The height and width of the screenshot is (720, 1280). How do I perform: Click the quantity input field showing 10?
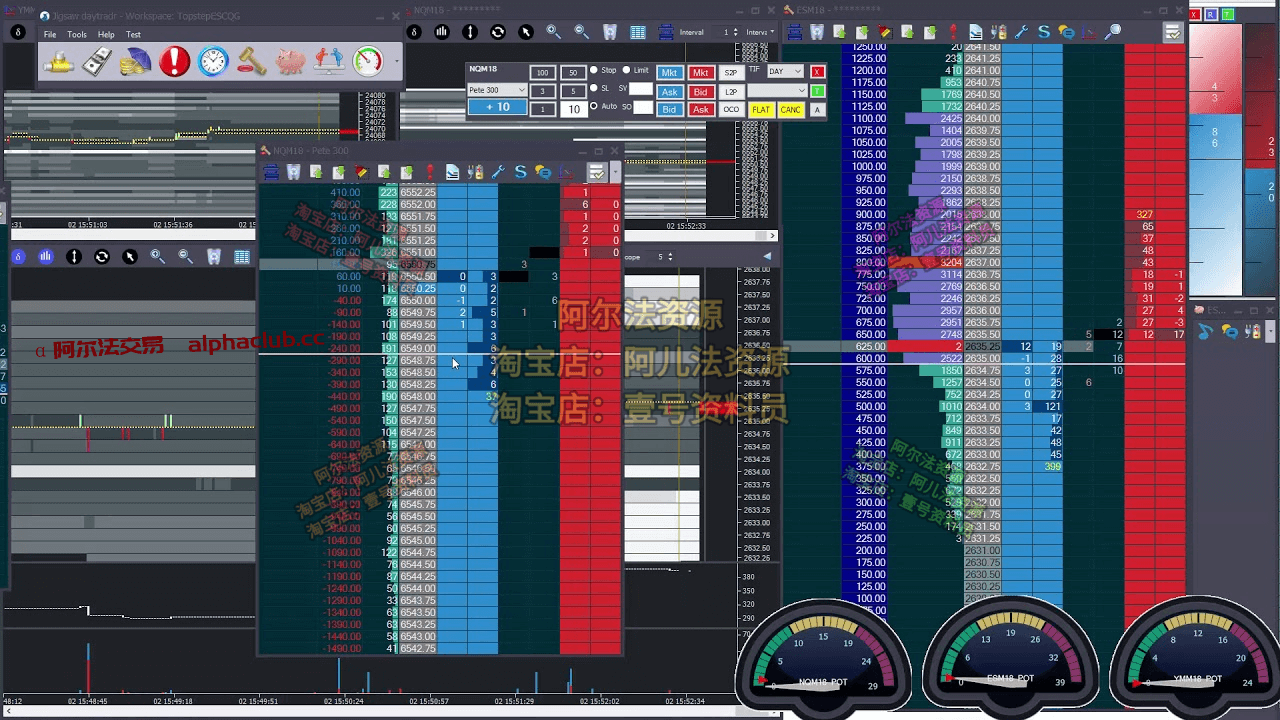[573, 109]
